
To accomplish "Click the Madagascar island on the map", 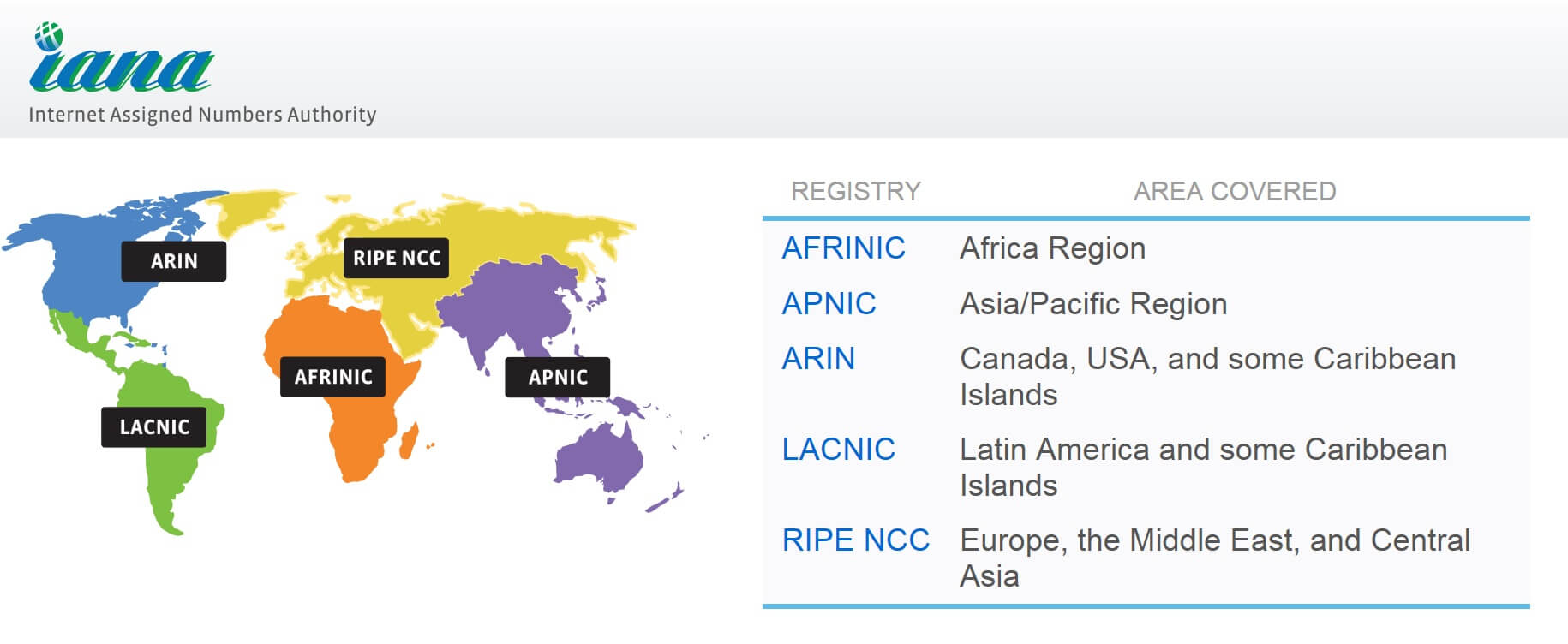I will pos(409,439).
